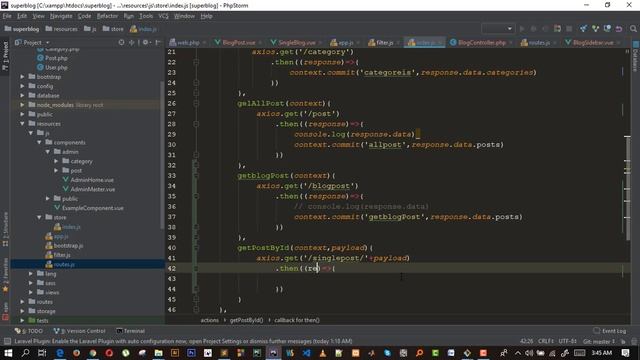Select User.php in the project tree
Screen dimensions: 640x360
[56, 67]
